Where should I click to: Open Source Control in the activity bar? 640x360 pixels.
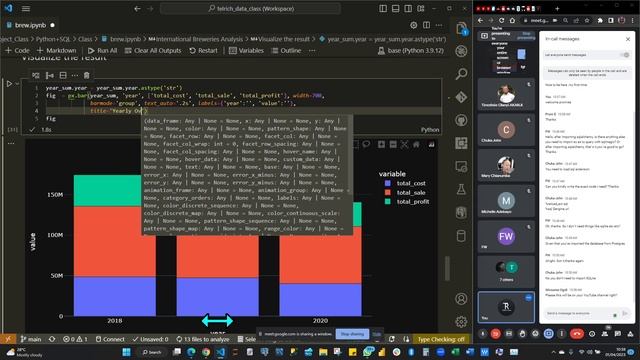pyautogui.click(x=461, y=97)
